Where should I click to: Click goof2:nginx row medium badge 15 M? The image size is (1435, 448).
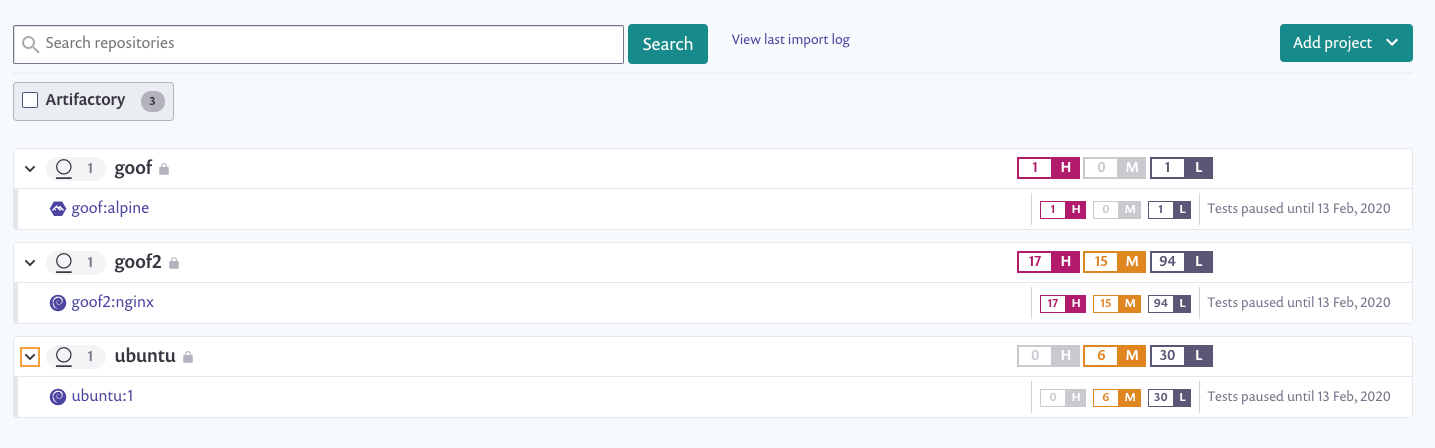click(x=1117, y=303)
